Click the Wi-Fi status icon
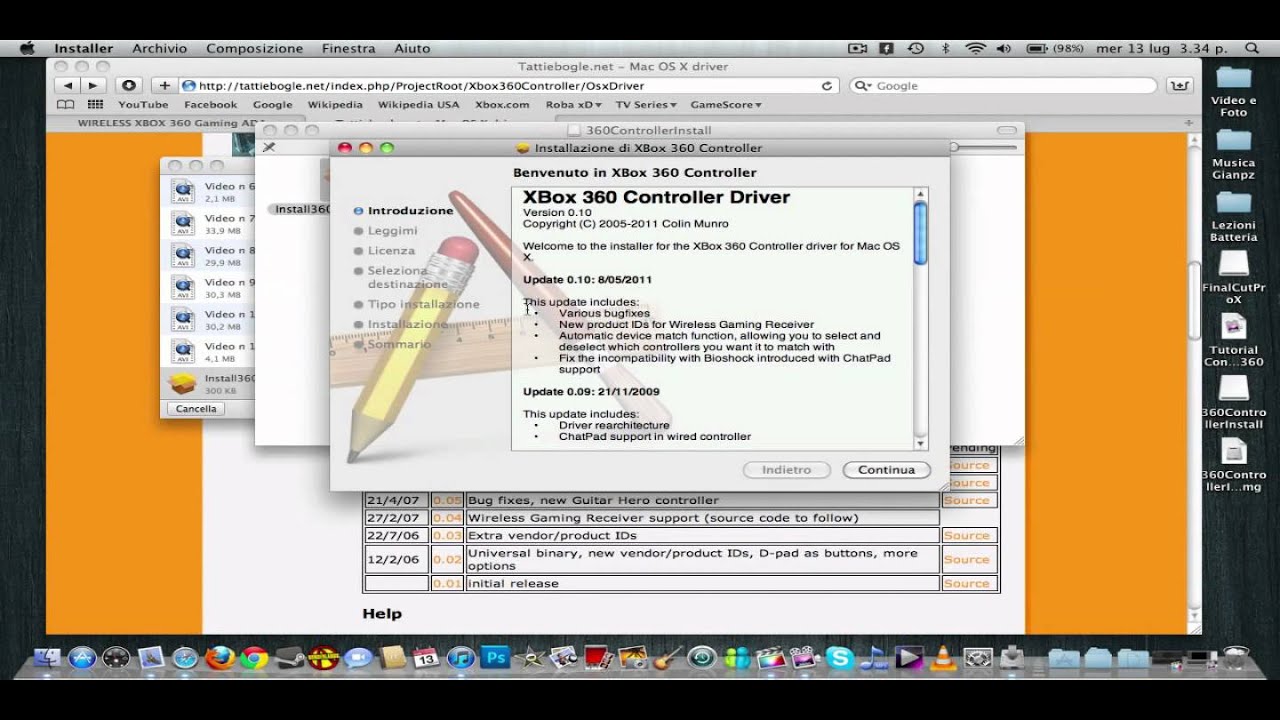The image size is (1280, 720). [975, 48]
